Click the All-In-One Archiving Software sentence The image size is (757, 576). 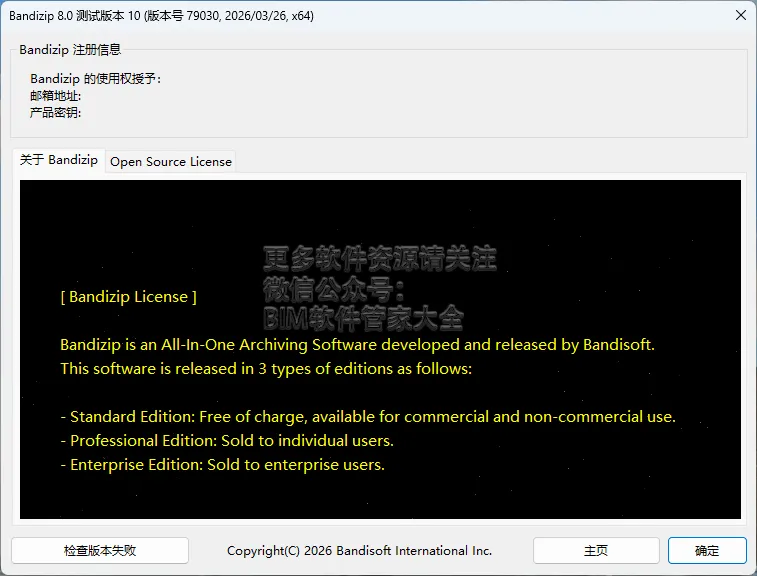(357, 345)
